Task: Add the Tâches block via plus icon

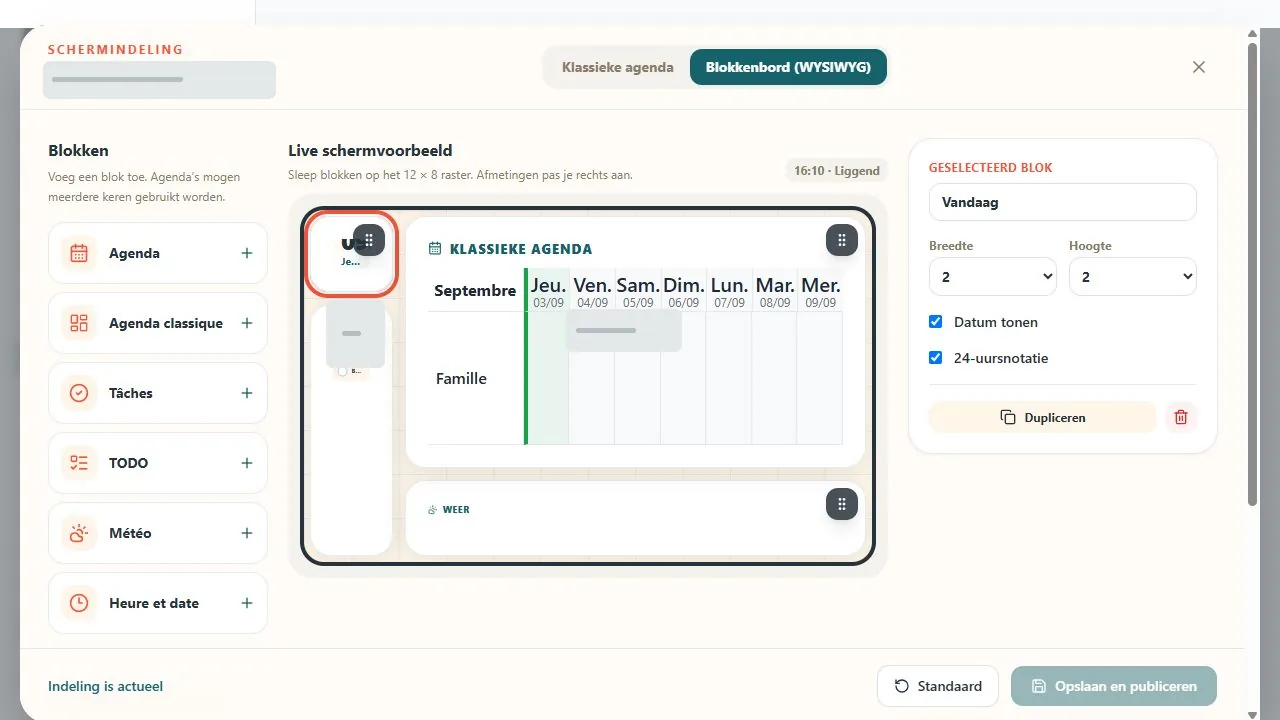Action: click(x=247, y=393)
